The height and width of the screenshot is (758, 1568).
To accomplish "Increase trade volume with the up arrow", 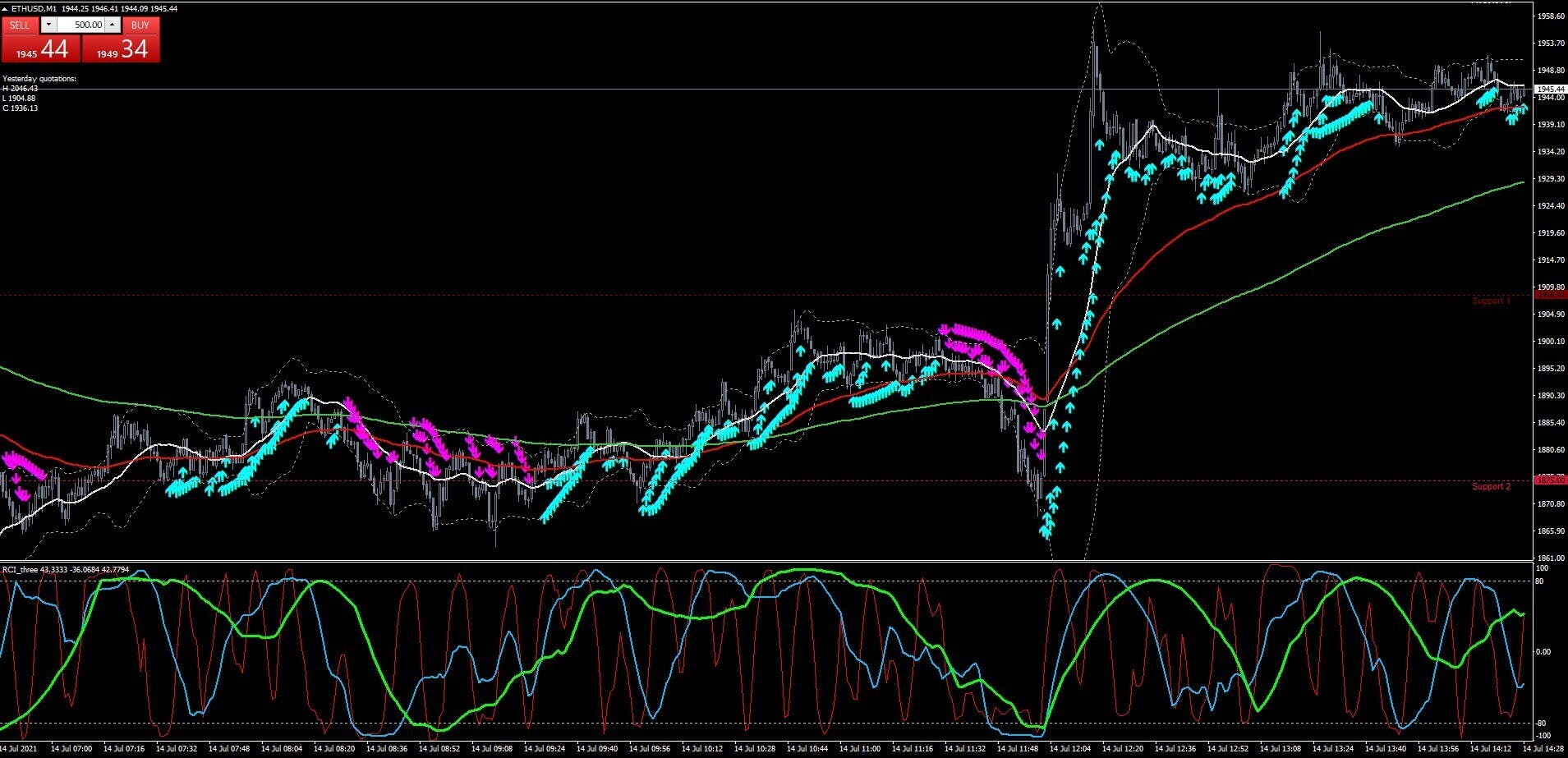I will click(x=113, y=25).
